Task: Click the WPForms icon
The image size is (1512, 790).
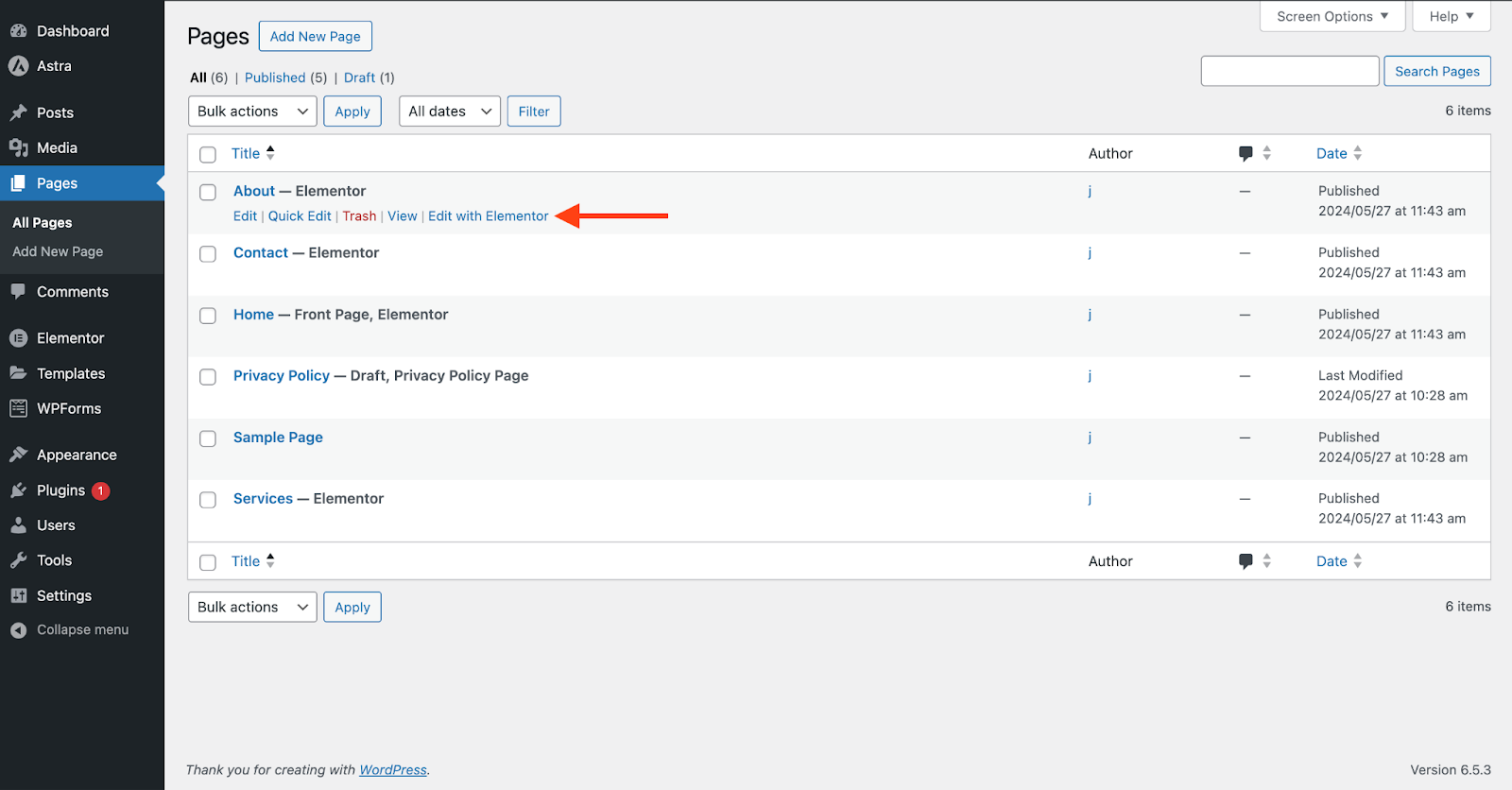Action: pos(18,408)
